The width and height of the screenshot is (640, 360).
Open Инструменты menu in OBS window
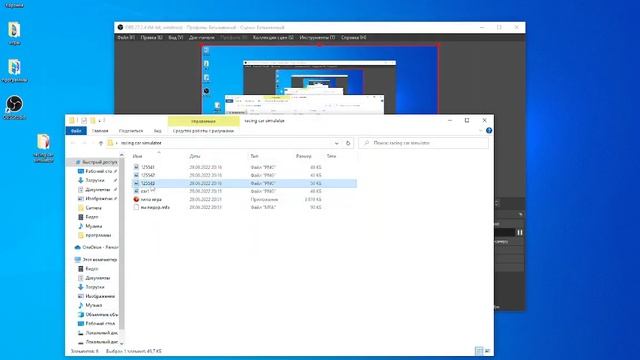point(317,38)
